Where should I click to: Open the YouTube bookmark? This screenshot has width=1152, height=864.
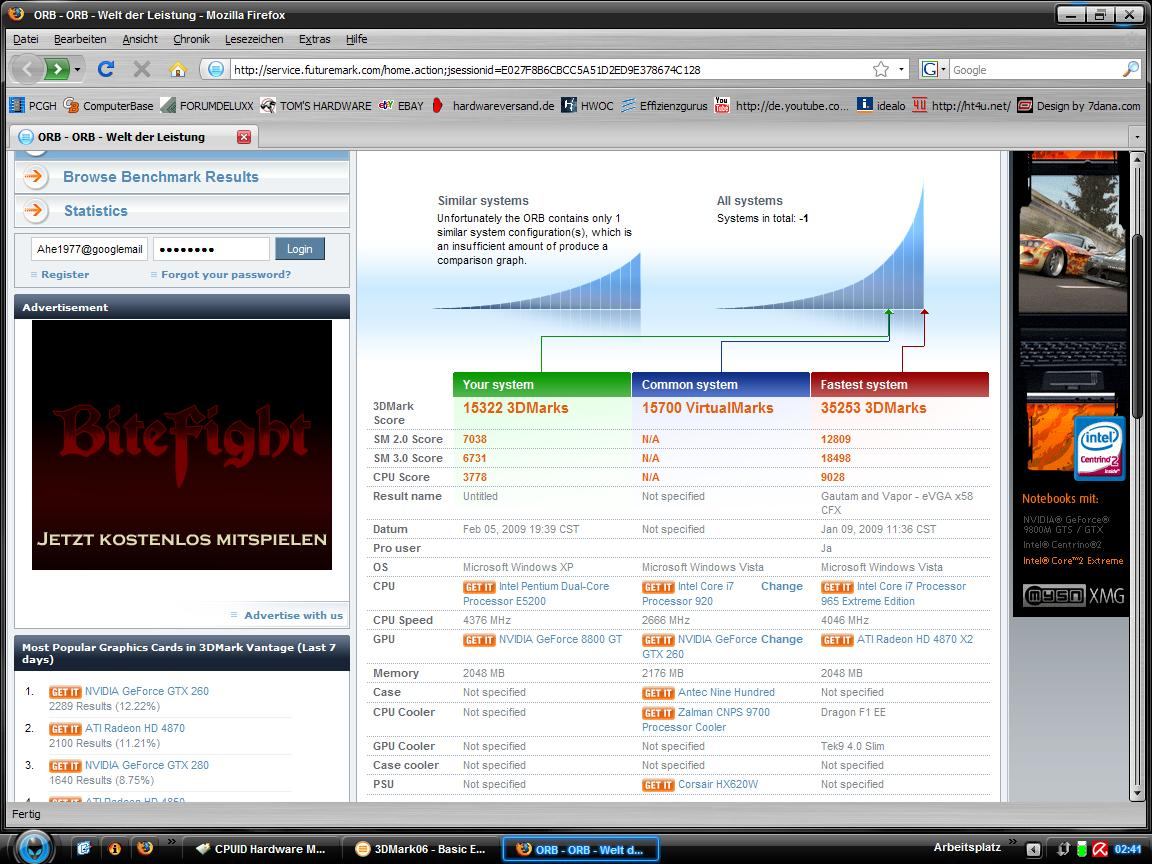(782, 106)
